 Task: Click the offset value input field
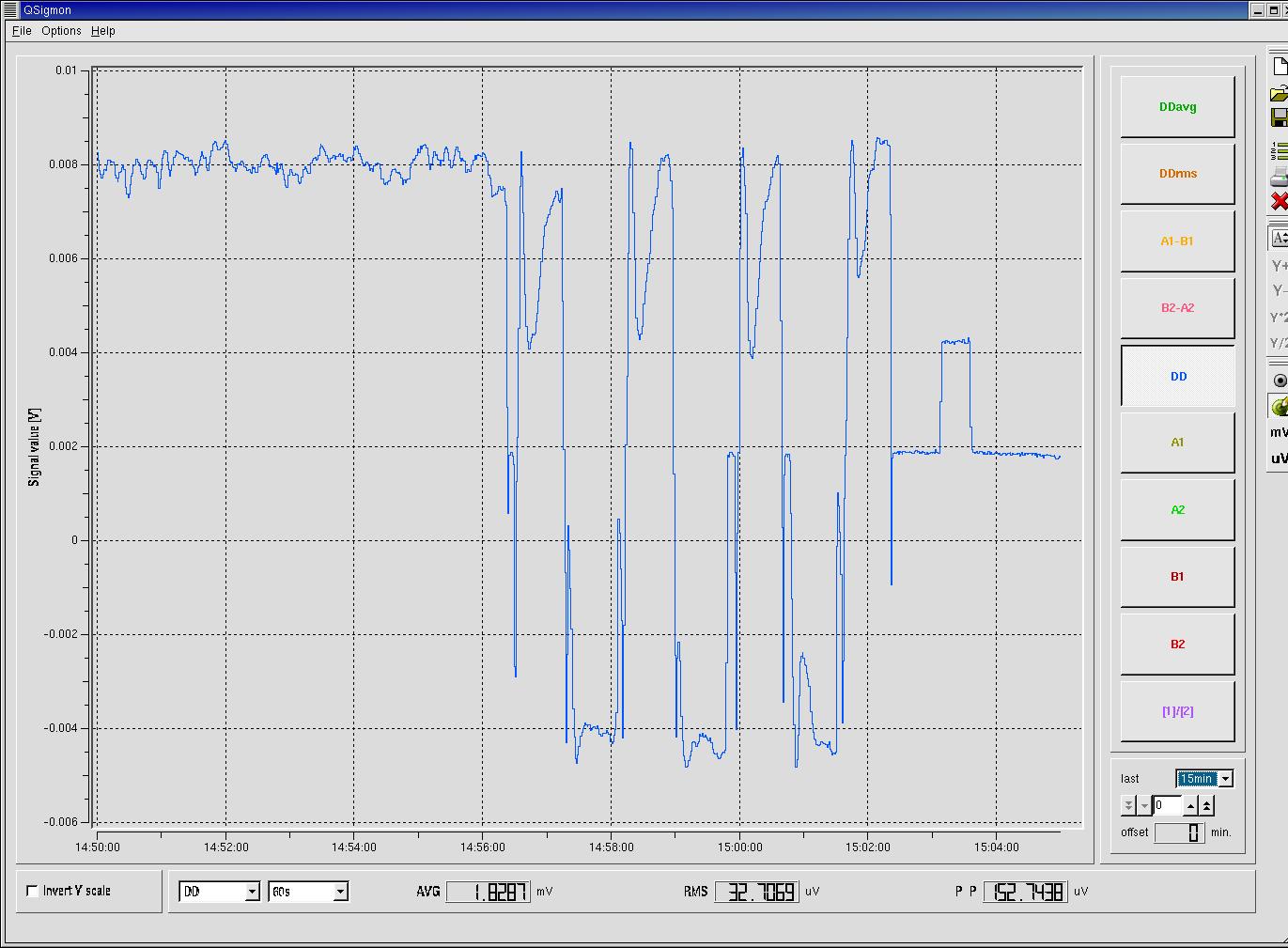pyautogui.click(x=1179, y=832)
